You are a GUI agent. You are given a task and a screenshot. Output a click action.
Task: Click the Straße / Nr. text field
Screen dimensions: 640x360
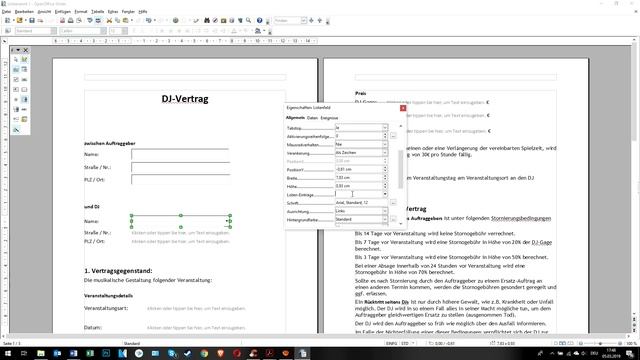click(x=180, y=167)
